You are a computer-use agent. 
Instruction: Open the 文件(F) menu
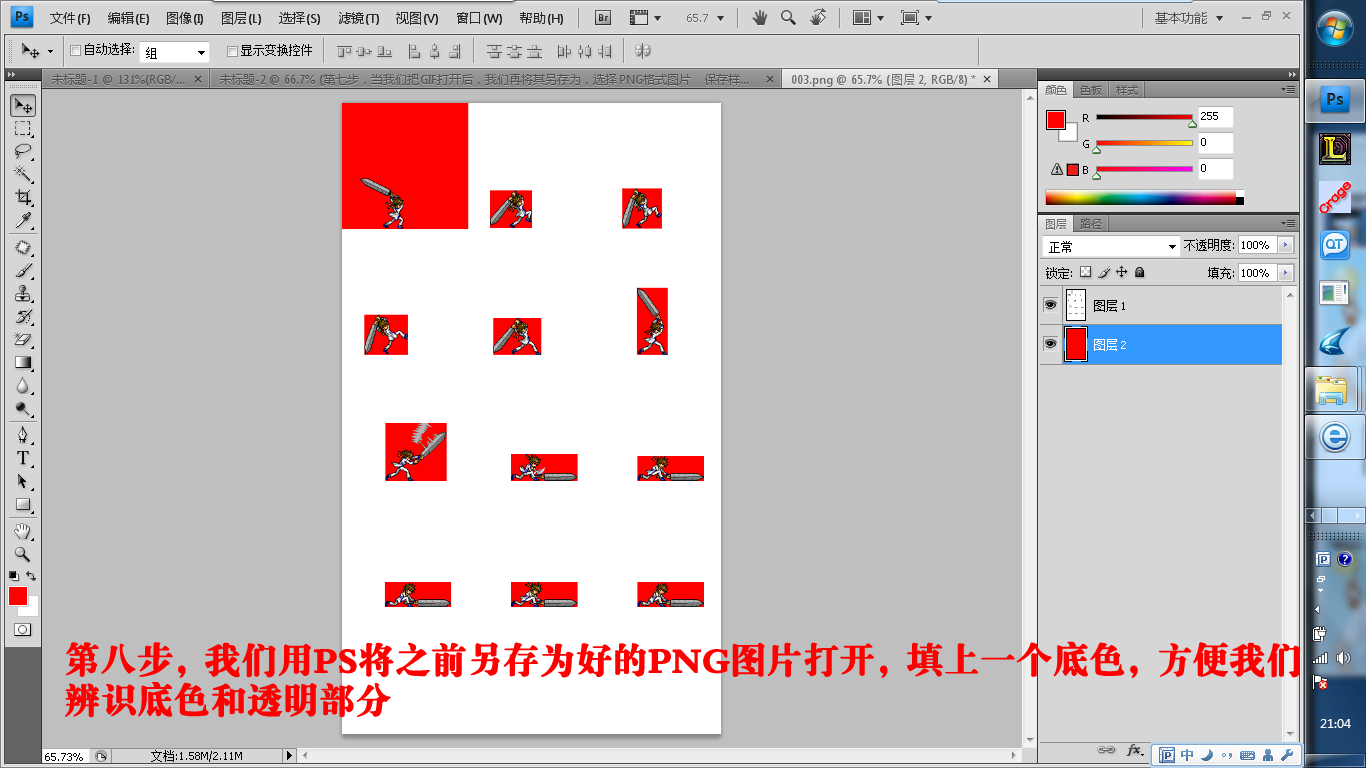[x=70, y=18]
